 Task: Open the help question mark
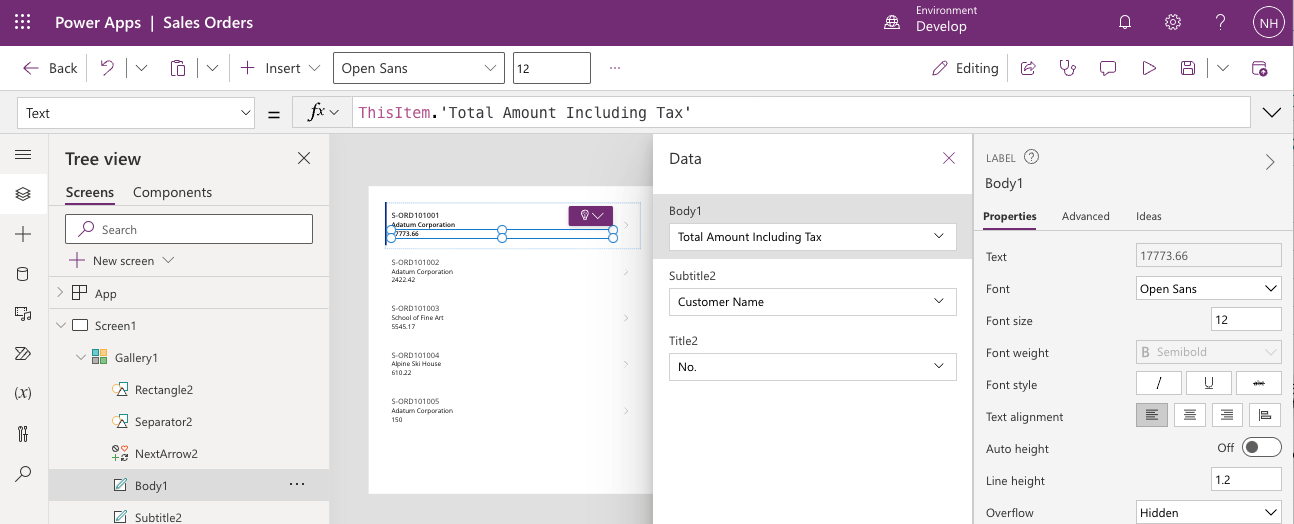1221,22
